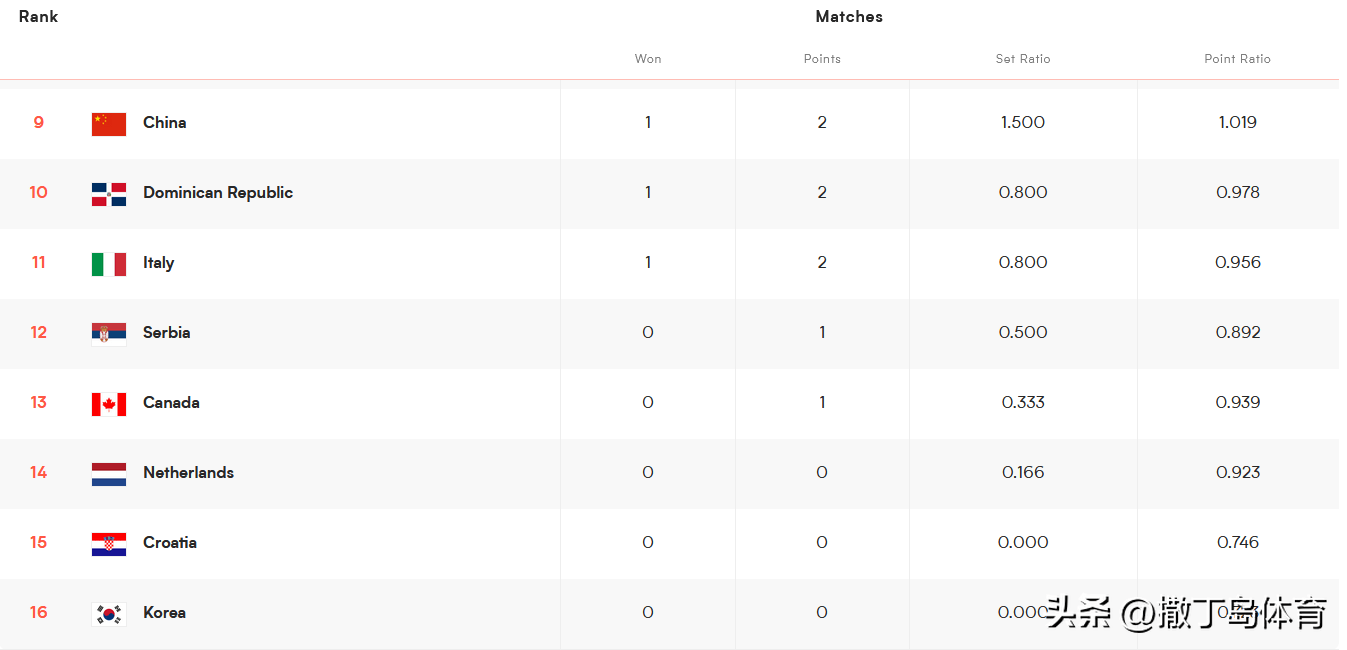
Task: Click the China flag icon
Action: point(109,124)
